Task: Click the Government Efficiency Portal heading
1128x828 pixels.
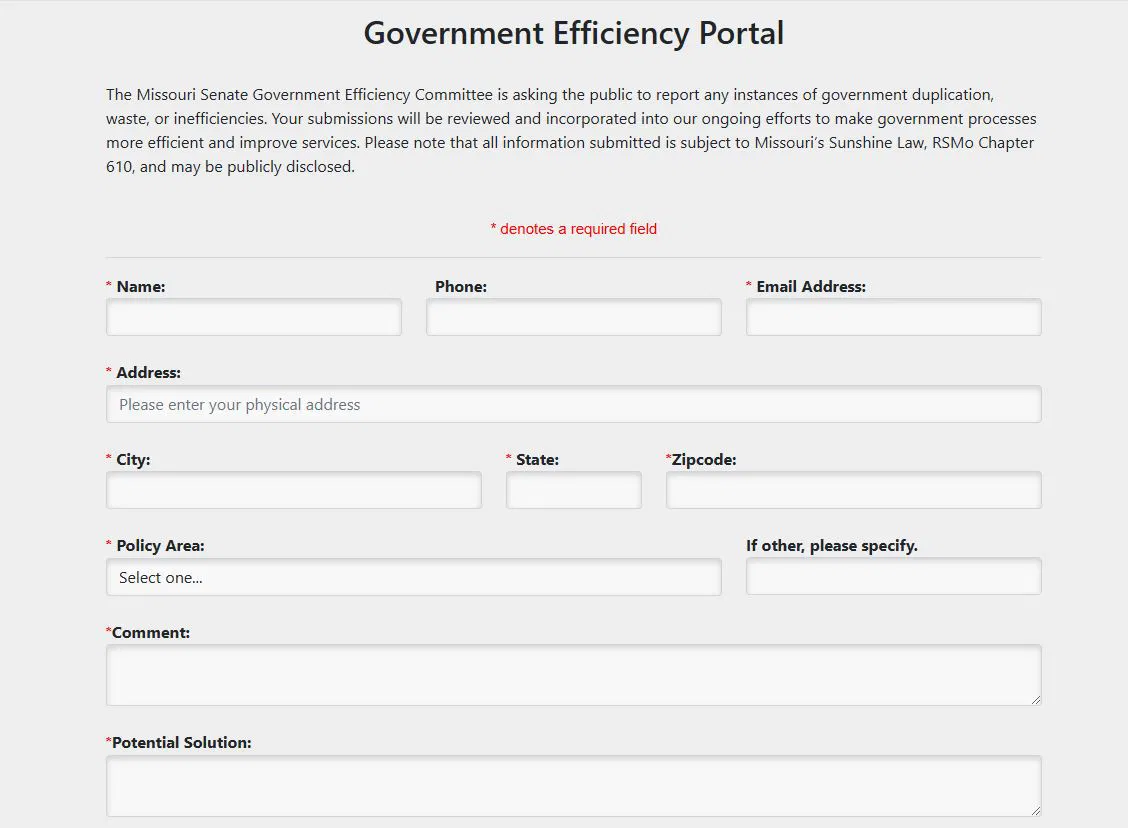Action: (573, 34)
